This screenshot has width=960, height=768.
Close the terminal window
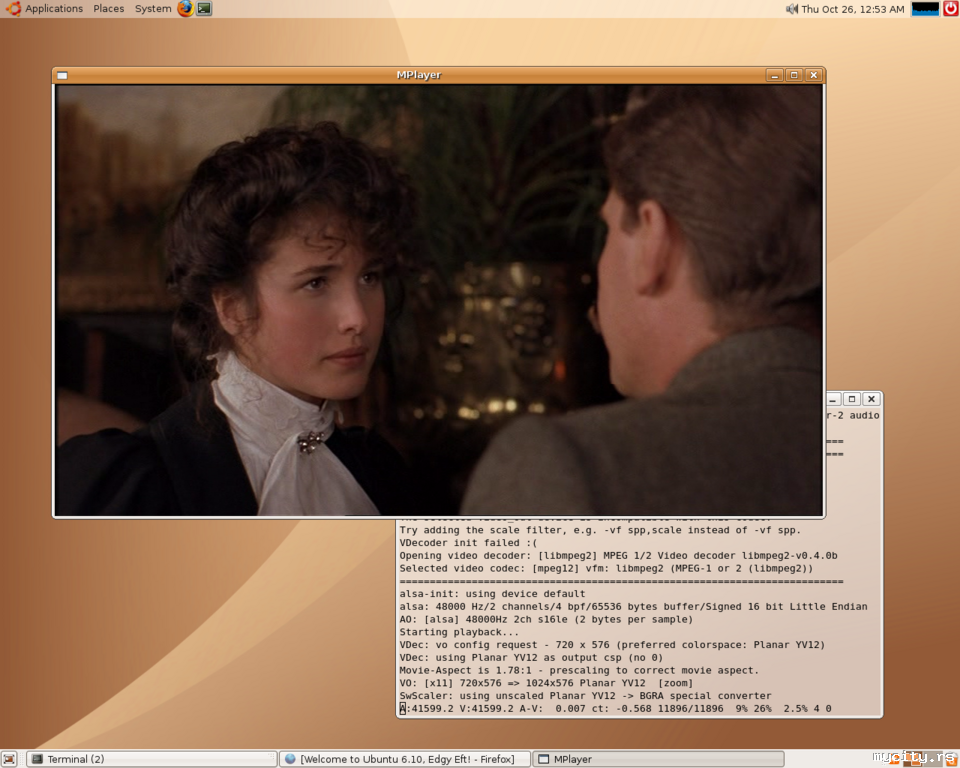871,399
